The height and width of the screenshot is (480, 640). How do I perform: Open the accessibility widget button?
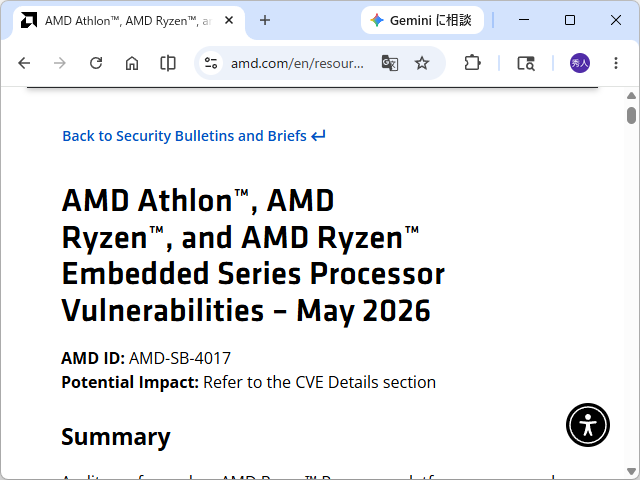(588, 425)
